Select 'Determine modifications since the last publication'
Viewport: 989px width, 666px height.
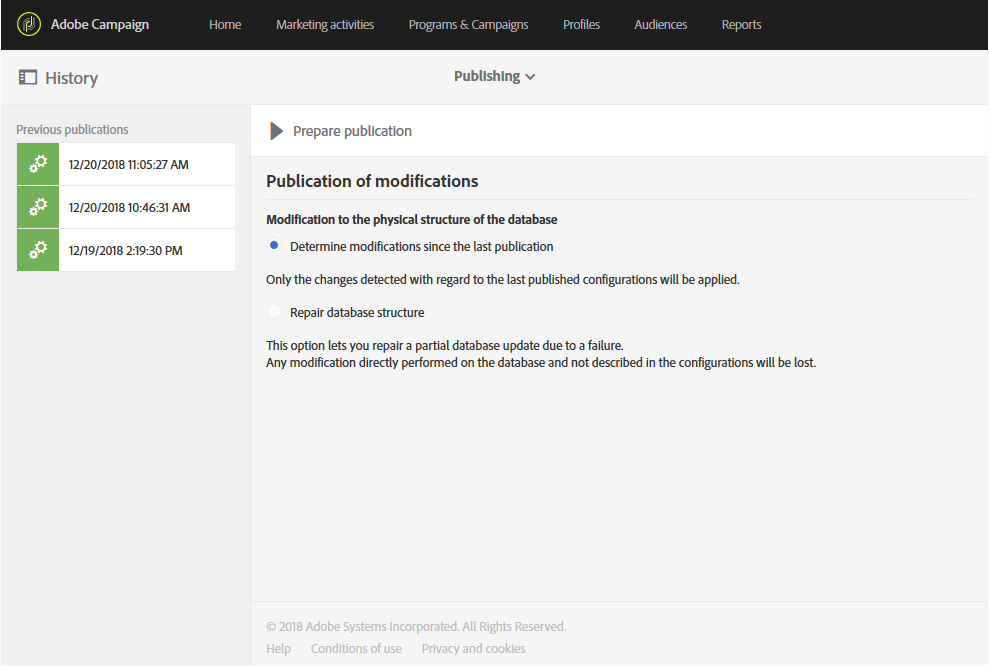click(275, 246)
